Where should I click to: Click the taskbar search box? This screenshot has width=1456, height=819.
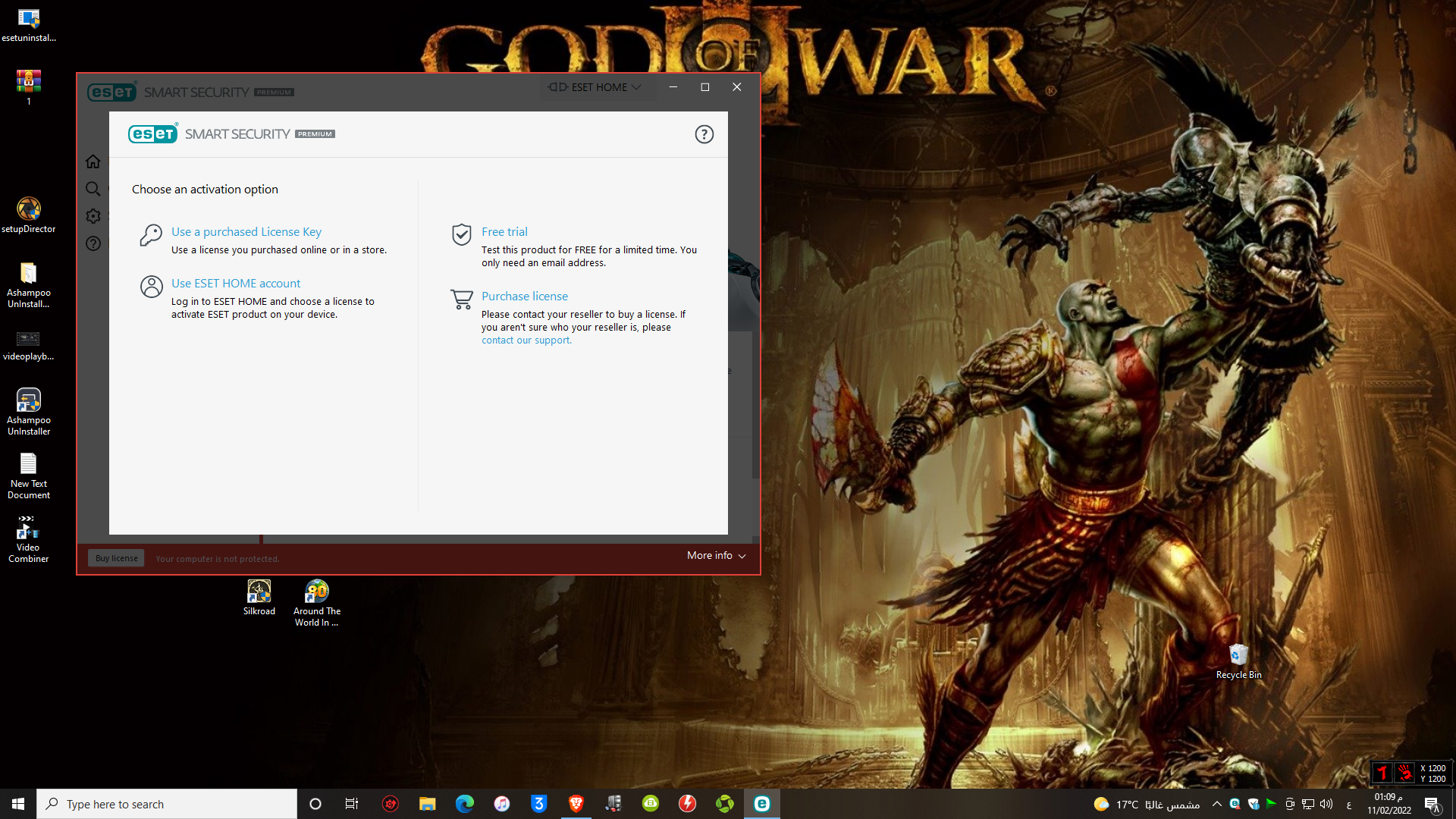coord(167,804)
